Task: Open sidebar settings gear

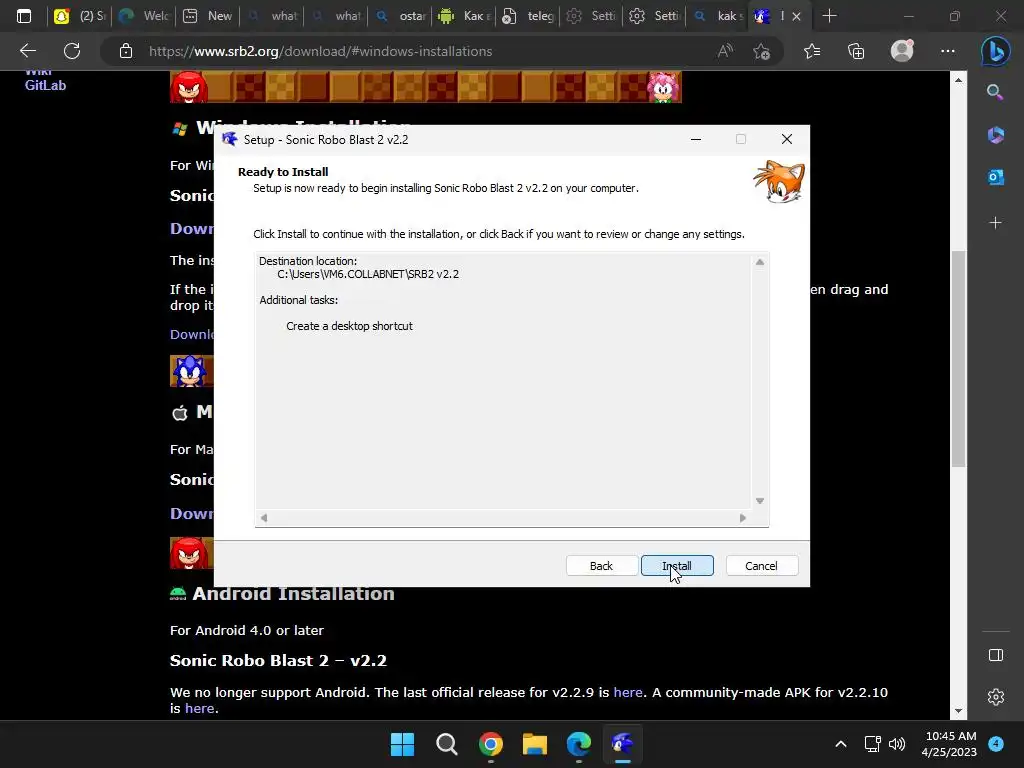Action: click(996, 697)
